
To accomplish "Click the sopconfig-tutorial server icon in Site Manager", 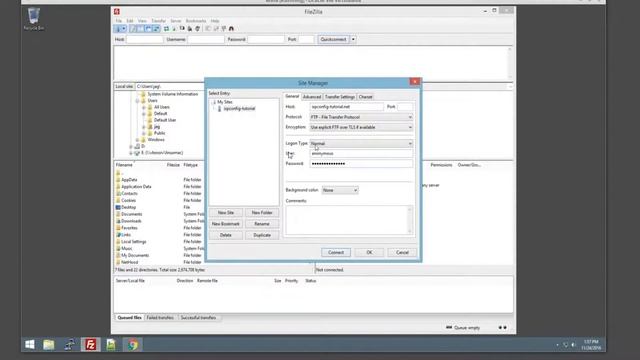I will point(220,109).
